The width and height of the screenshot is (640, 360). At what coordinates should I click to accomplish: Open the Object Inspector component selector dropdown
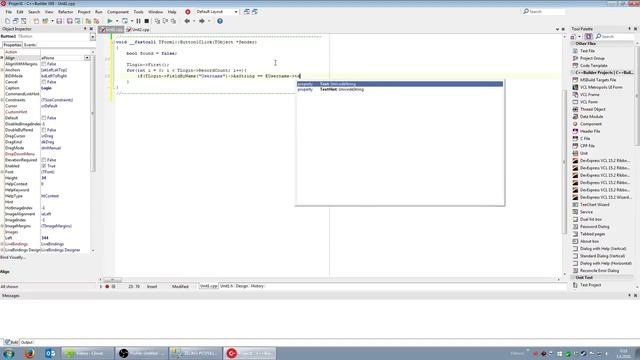click(x=93, y=36)
